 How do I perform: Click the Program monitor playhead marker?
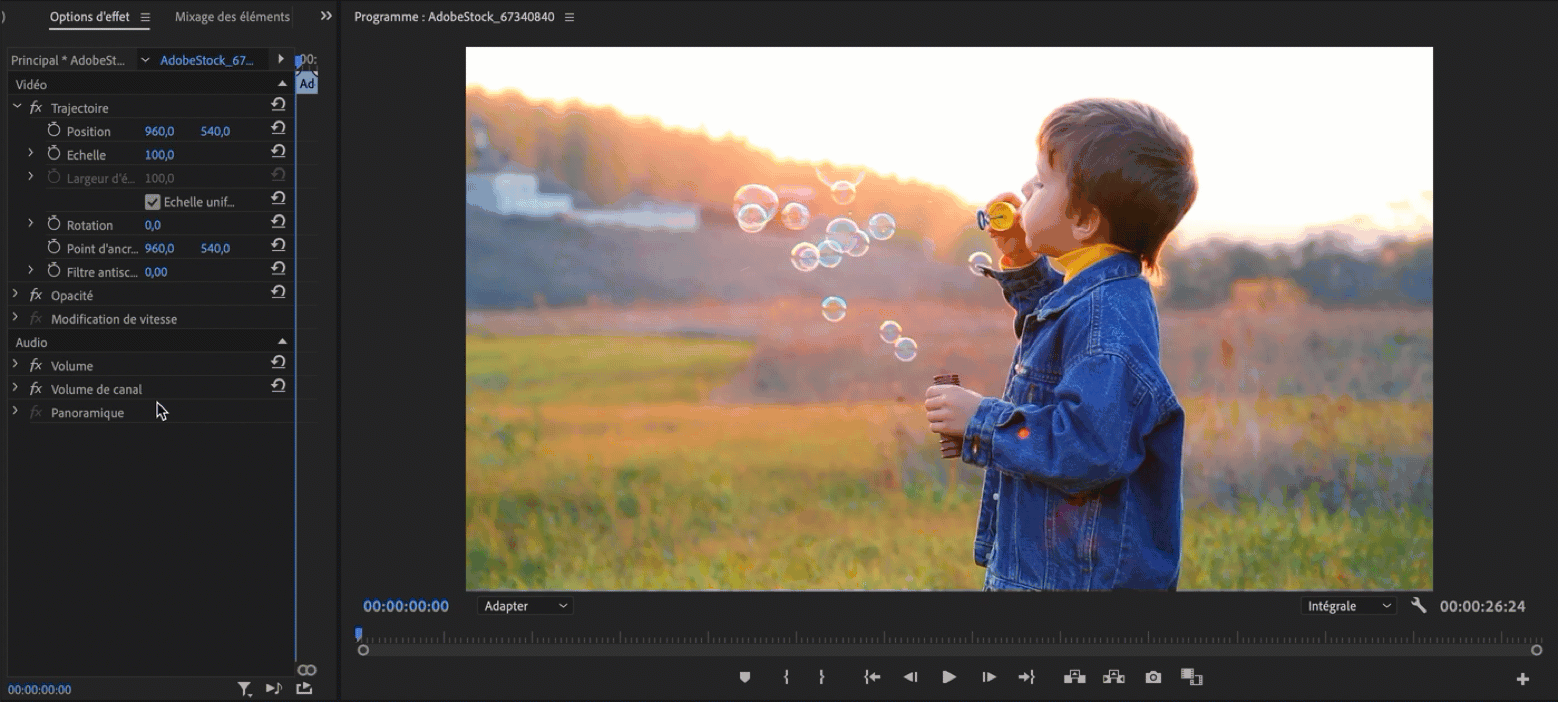pos(359,634)
